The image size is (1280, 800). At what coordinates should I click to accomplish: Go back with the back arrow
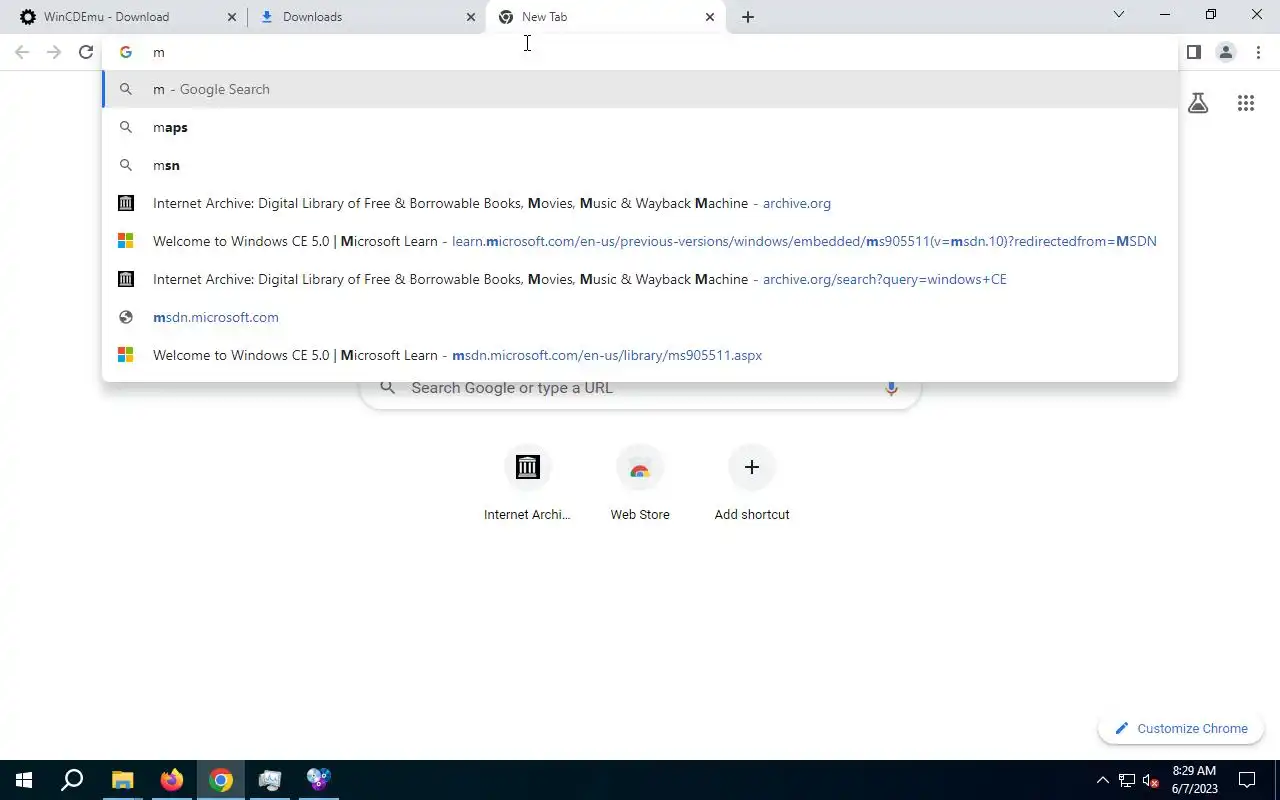(x=22, y=52)
